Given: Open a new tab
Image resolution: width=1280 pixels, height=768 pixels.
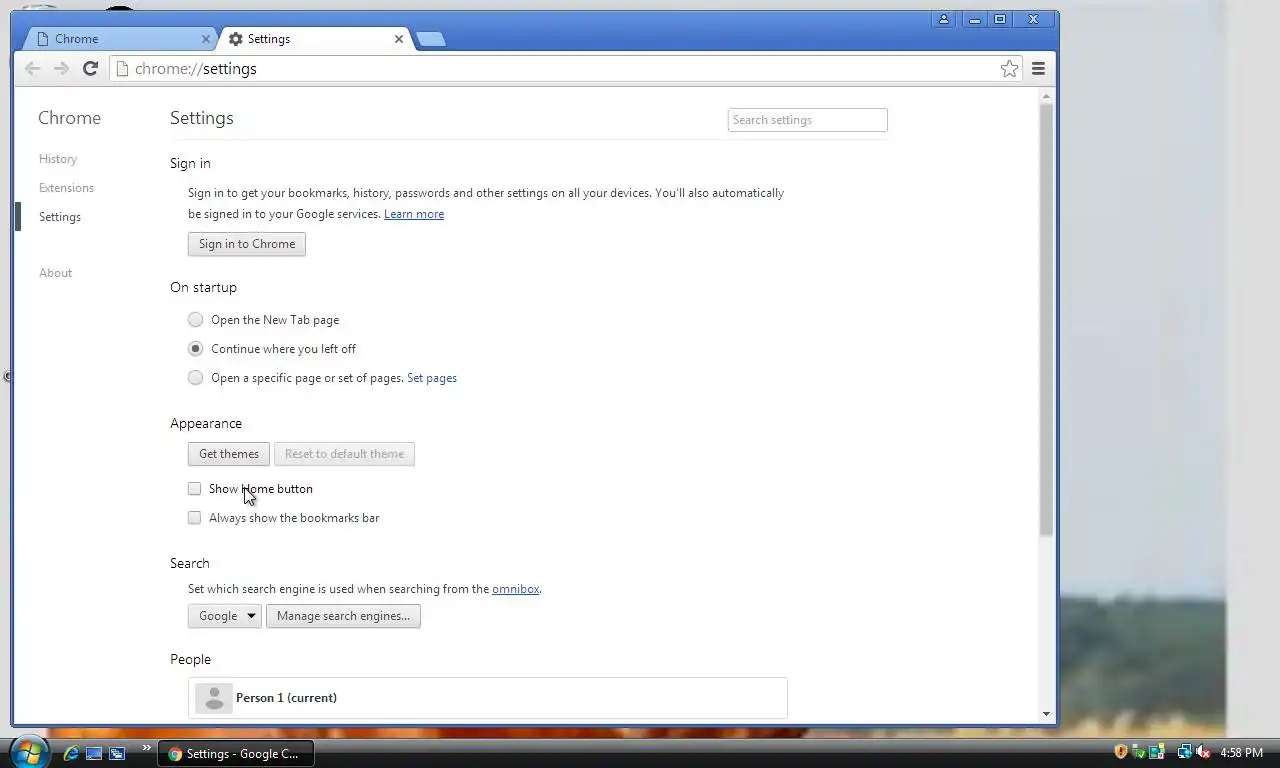Looking at the screenshot, I should [431, 39].
